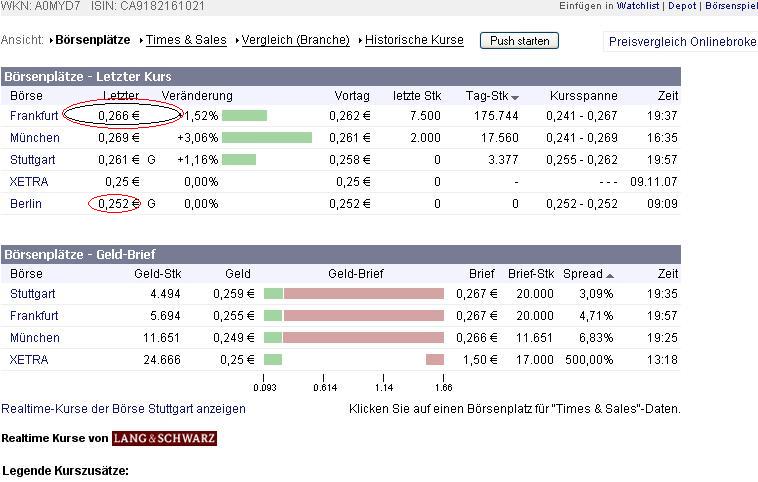The height and width of the screenshot is (482, 758).
Task: Click München green change bar +3,06%
Action: click(267, 138)
